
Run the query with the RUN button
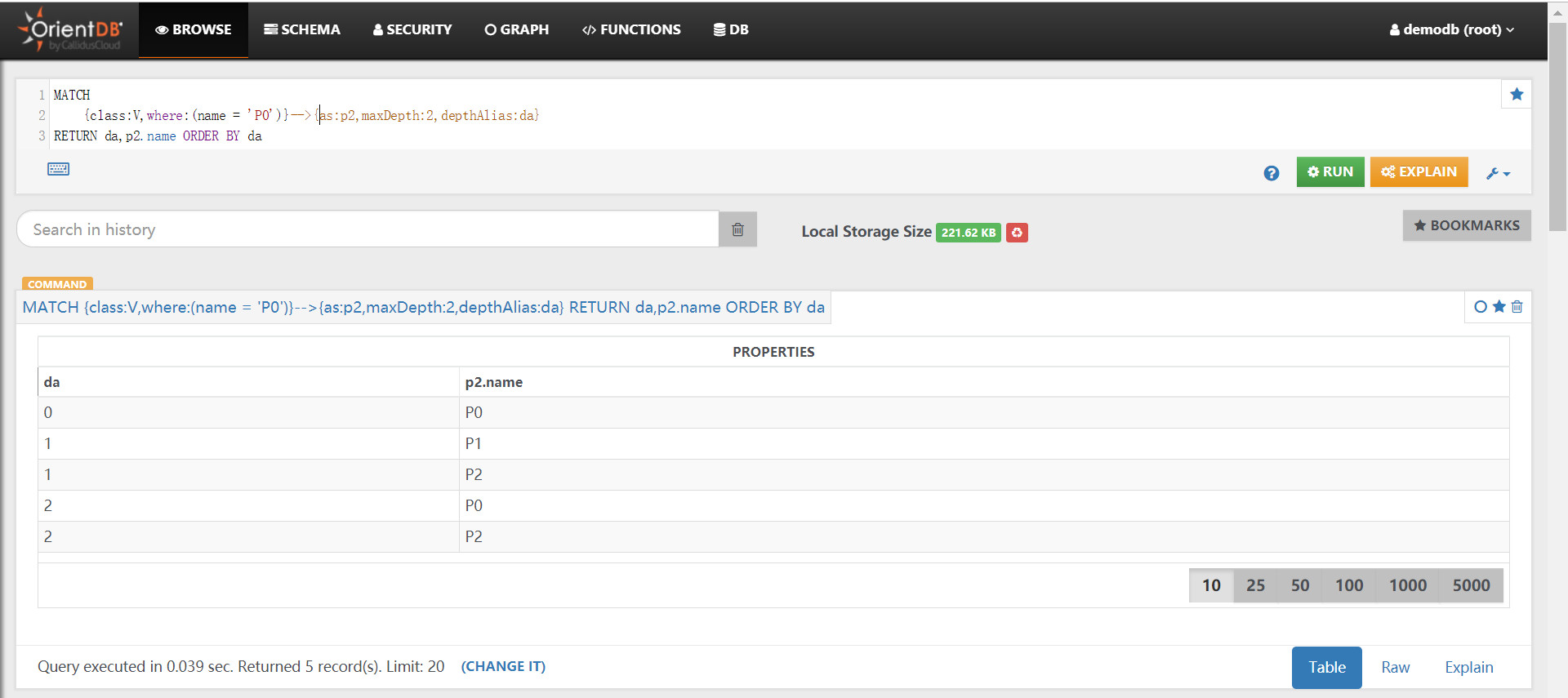click(x=1330, y=172)
